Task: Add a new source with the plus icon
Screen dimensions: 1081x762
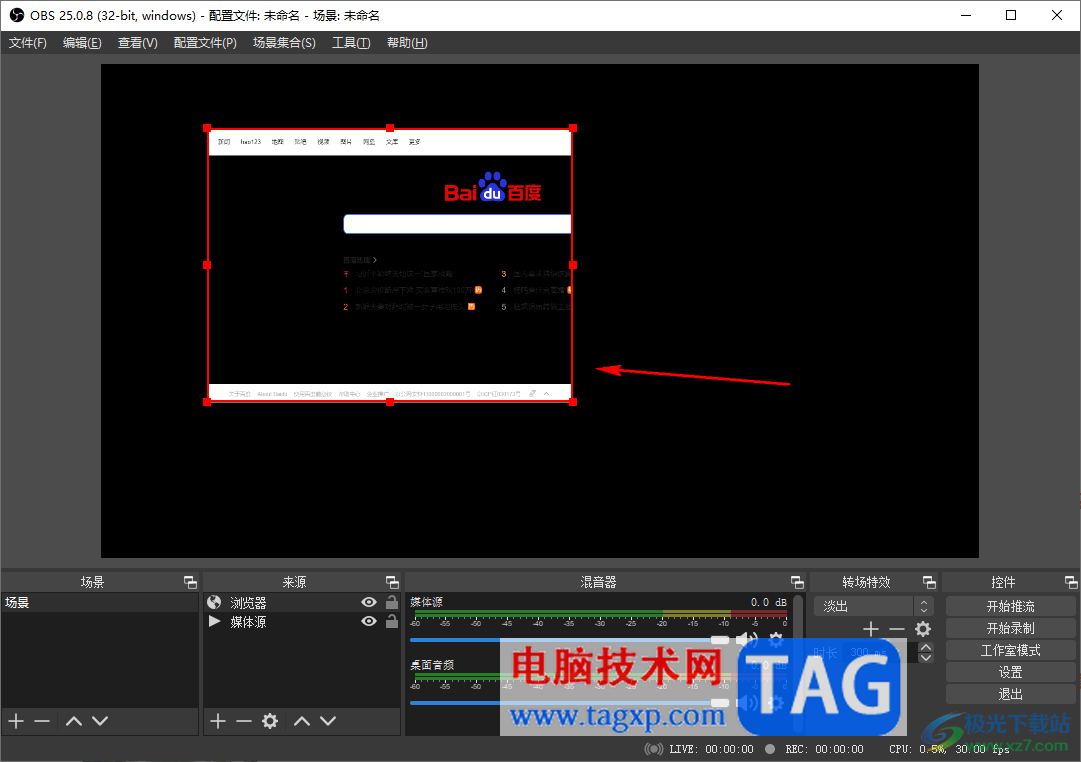Action: pos(218,721)
